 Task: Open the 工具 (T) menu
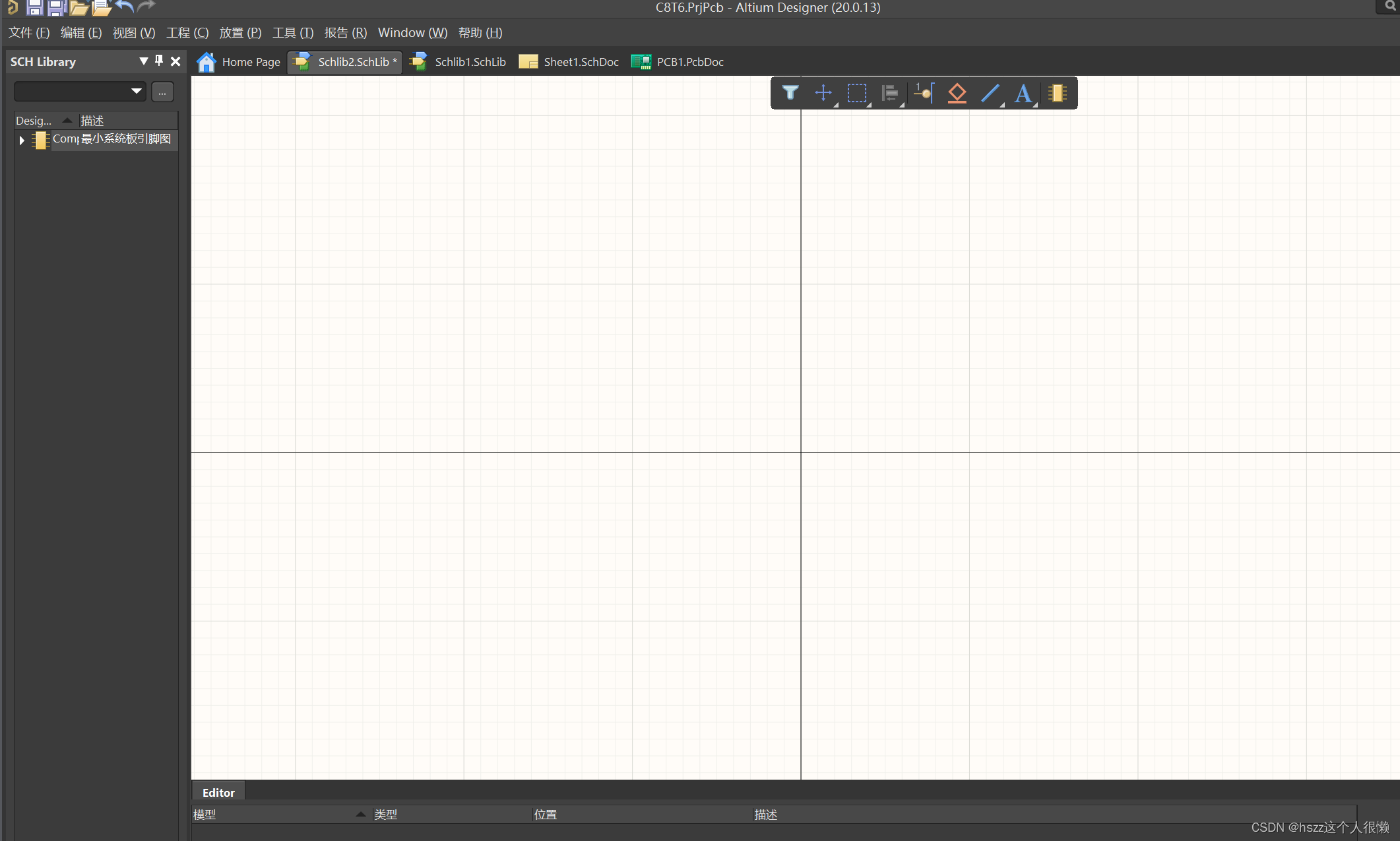click(293, 32)
